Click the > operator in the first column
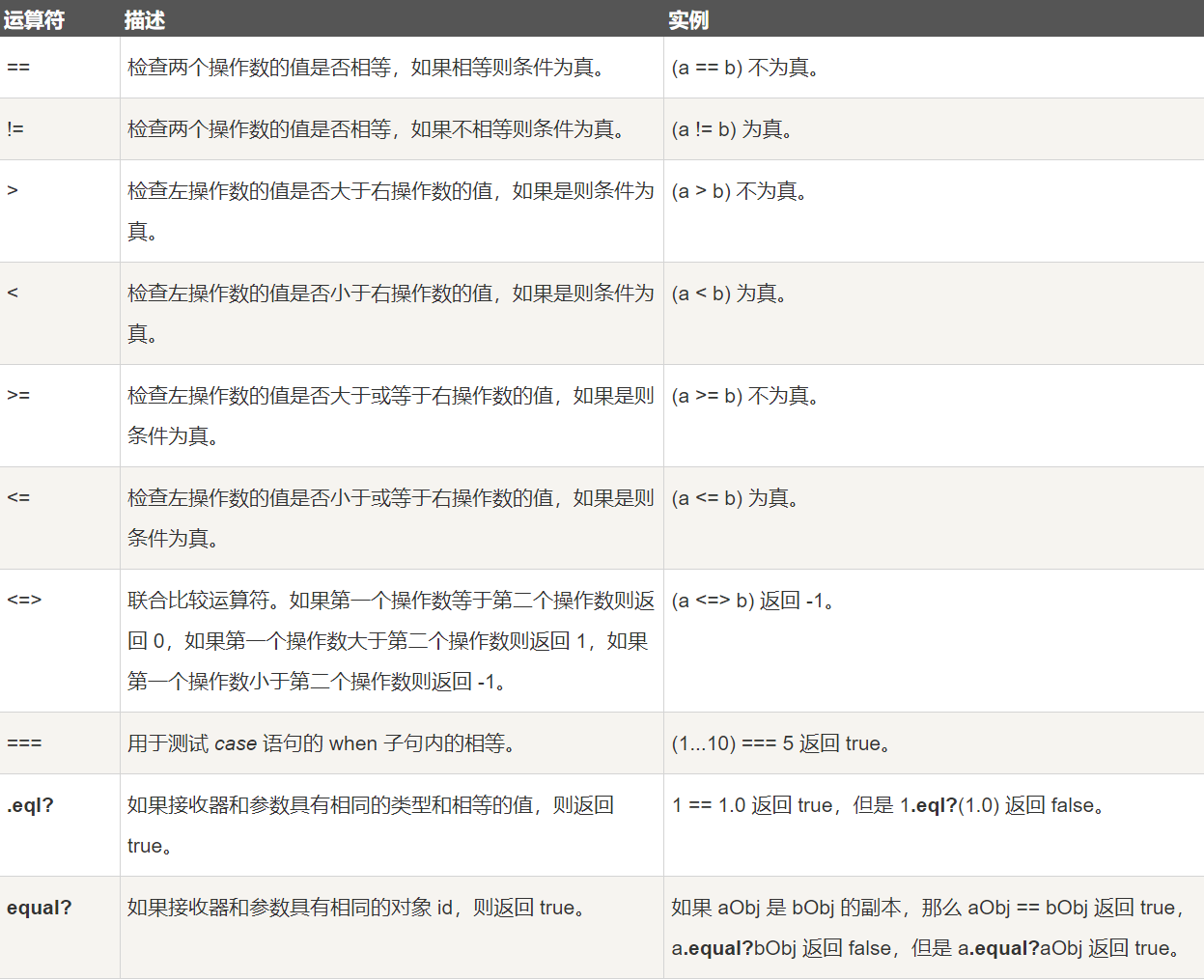The image size is (1204, 980). 13,191
